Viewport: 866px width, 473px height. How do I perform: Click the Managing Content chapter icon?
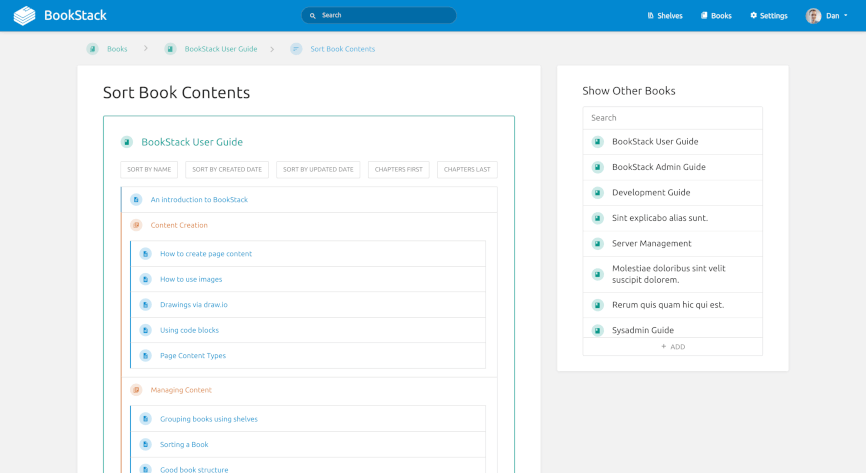coord(136,390)
